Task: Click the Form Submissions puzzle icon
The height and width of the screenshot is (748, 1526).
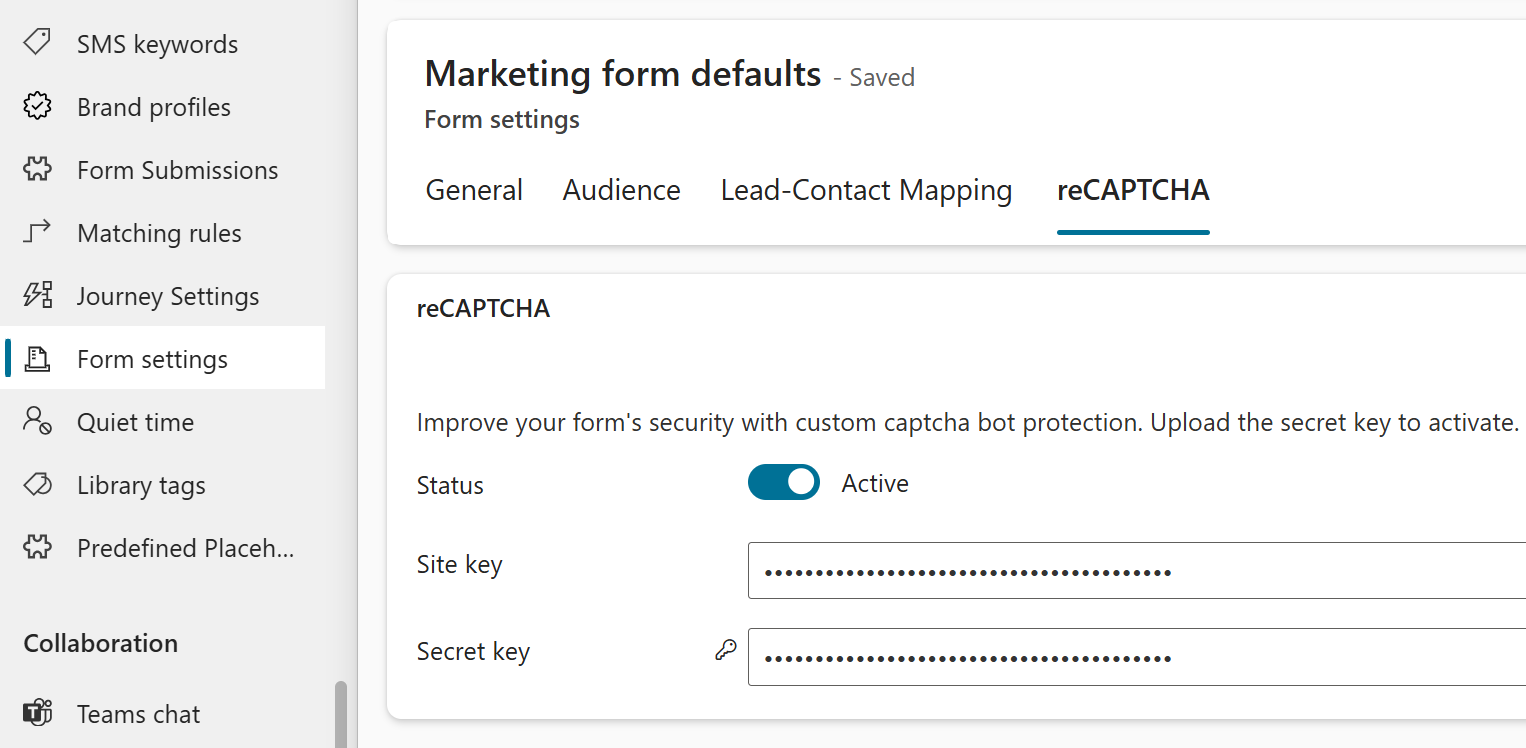Action: click(37, 169)
